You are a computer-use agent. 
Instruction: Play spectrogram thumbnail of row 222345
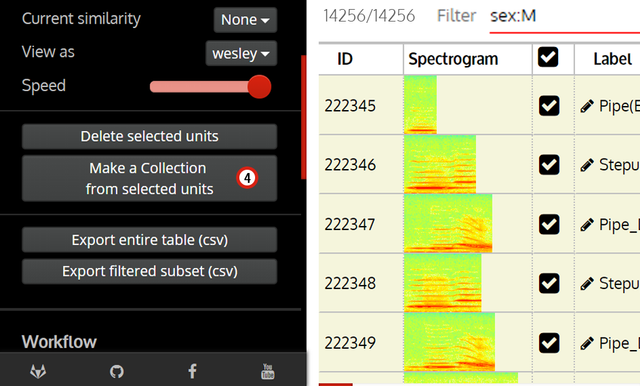[x=420, y=104]
